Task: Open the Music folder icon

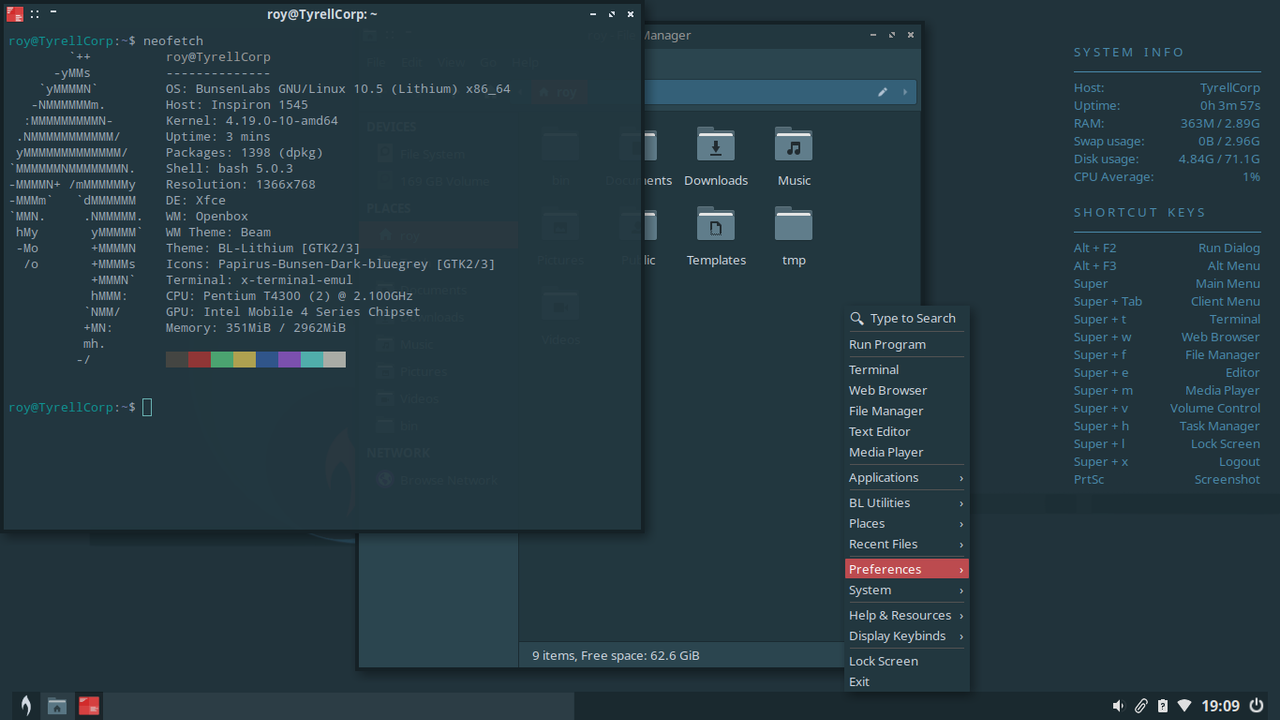Action: (794, 145)
